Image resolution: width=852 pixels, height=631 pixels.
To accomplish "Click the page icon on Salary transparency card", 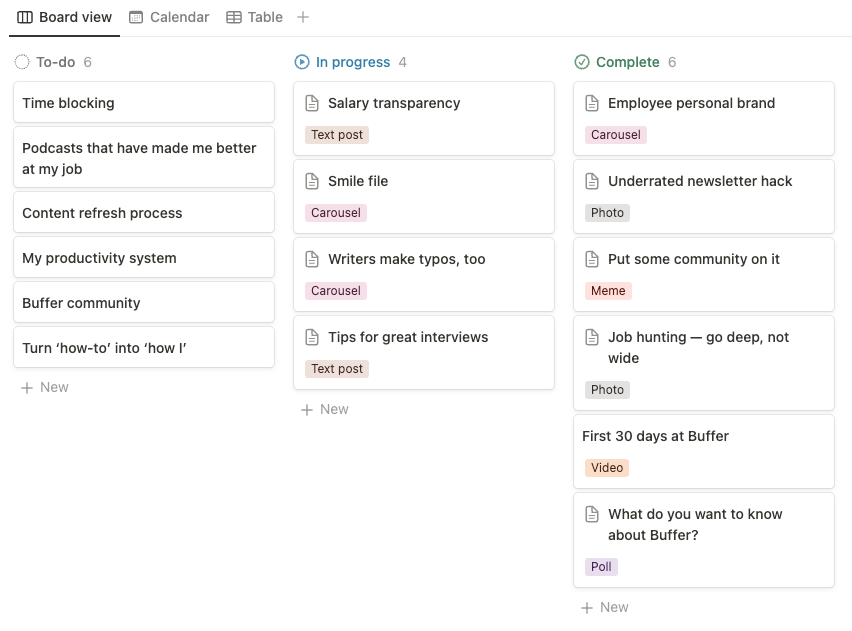I will pos(312,103).
